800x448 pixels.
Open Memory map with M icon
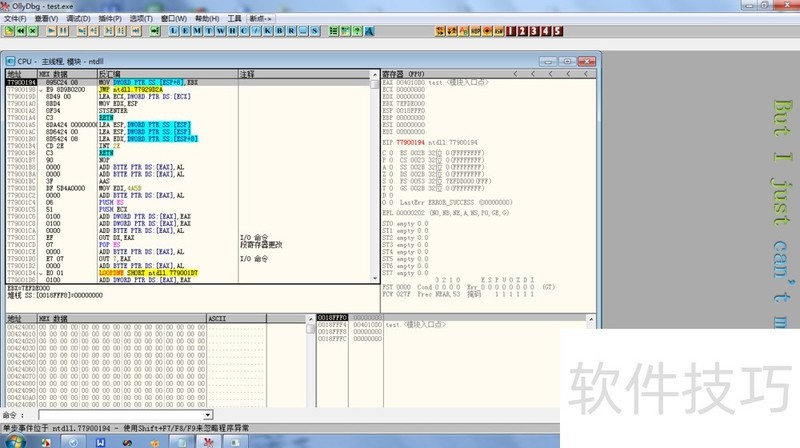pyautogui.click(x=197, y=31)
